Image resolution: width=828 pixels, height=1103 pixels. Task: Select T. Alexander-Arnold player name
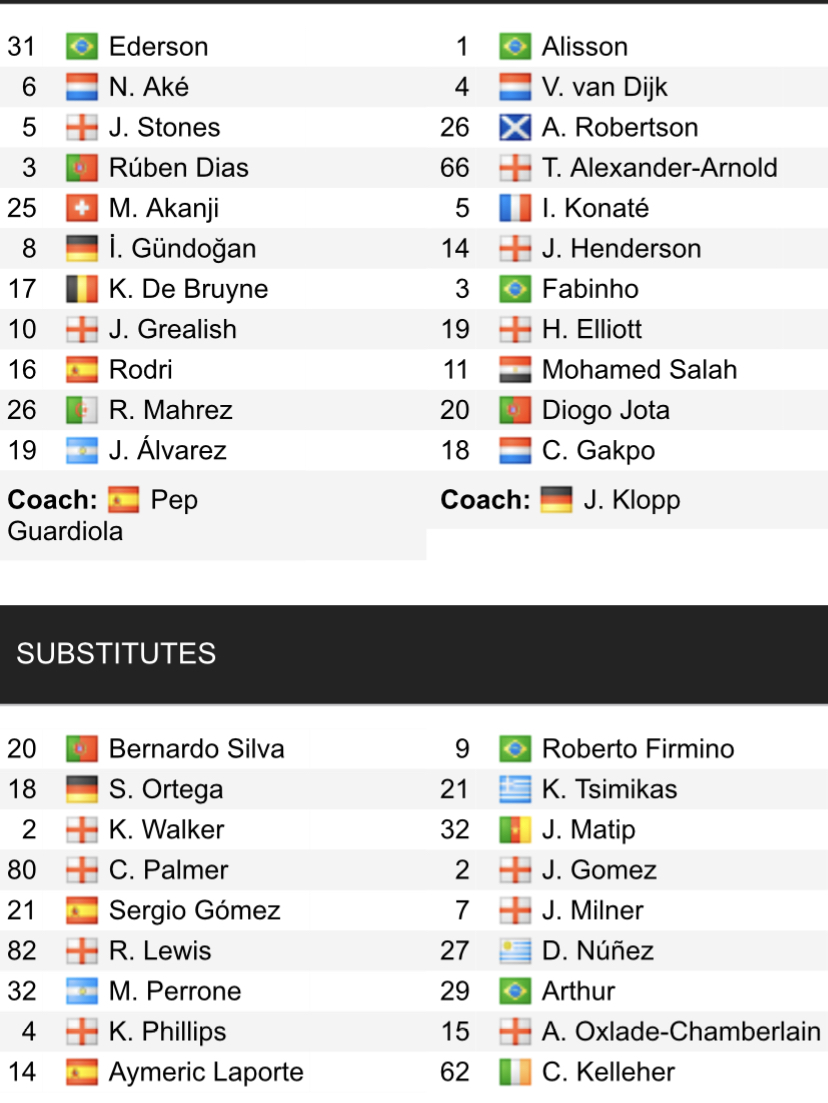tap(659, 168)
